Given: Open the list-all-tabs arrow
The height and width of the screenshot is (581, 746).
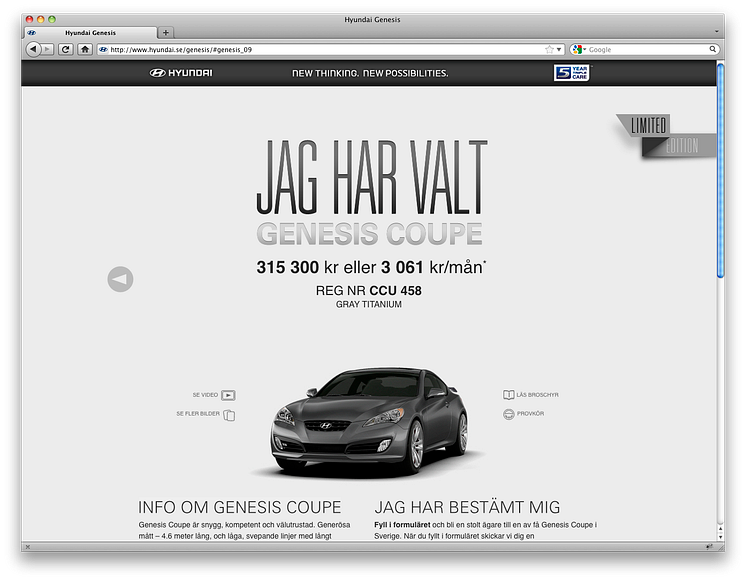Looking at the screenshot, I should 717,31.
